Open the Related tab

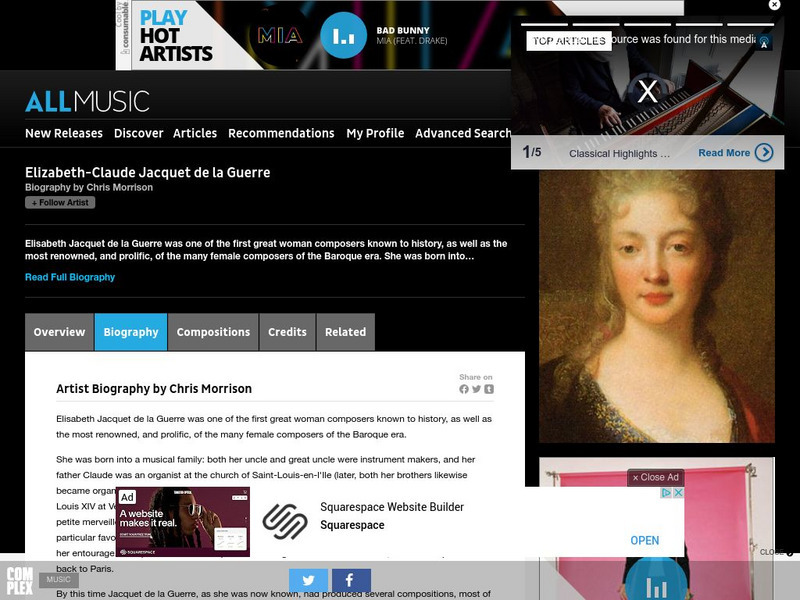pyautogui.click(x=345, y=332)
